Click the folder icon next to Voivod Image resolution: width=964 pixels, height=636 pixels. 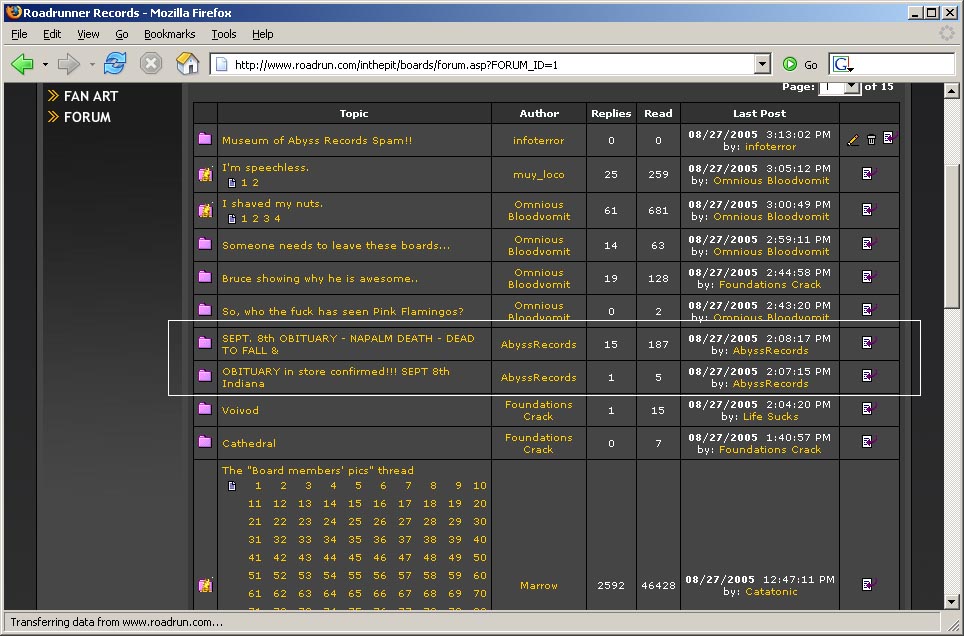pos(205,409)
